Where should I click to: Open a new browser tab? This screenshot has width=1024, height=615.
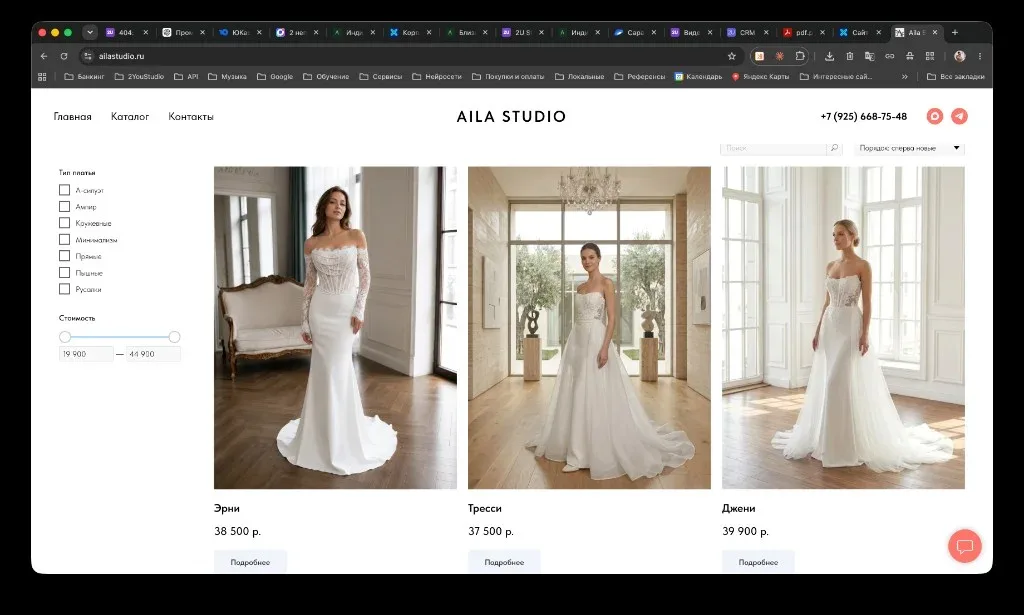955,32
